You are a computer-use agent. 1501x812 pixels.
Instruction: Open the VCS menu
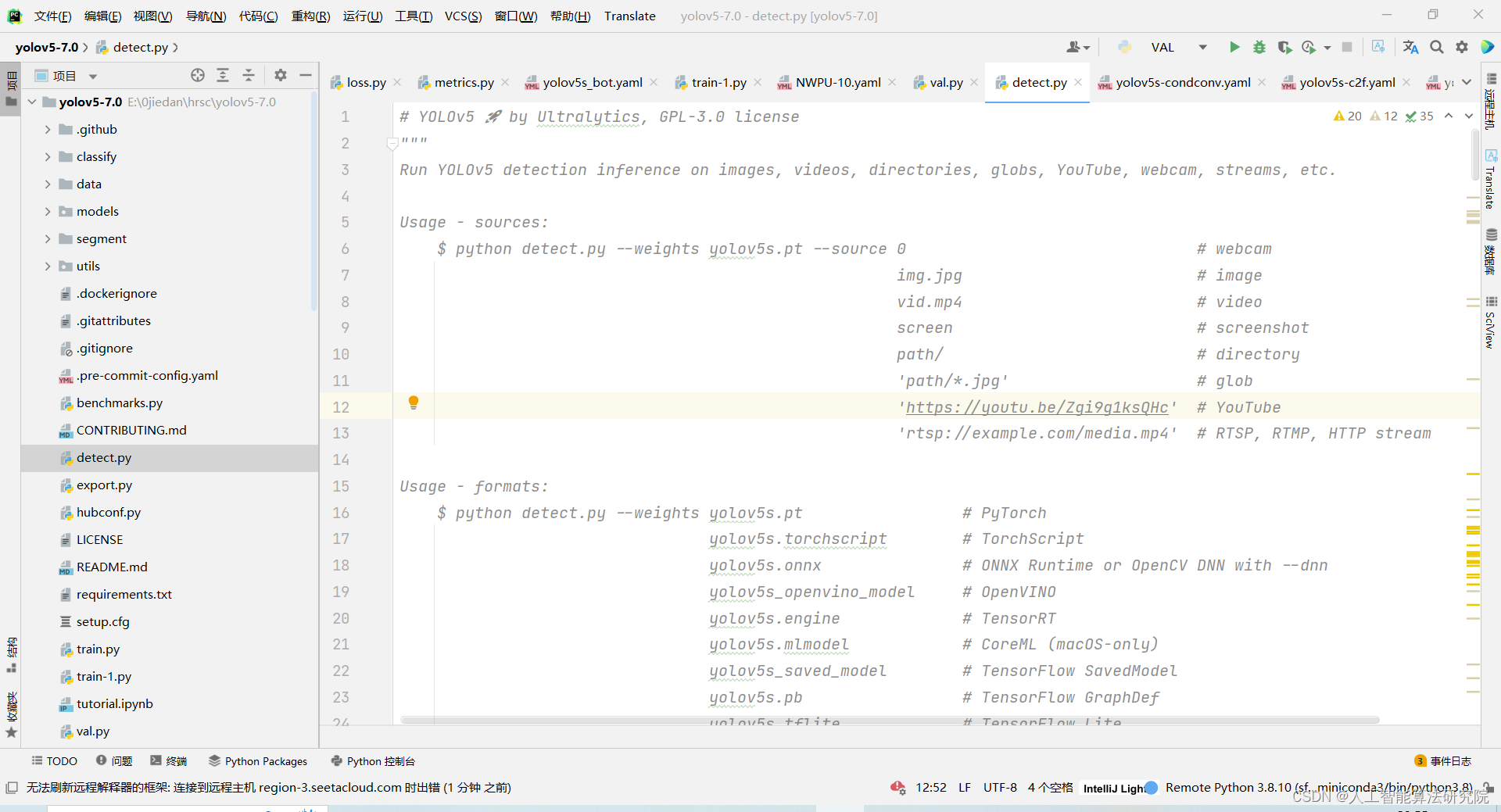click(463, 16)
